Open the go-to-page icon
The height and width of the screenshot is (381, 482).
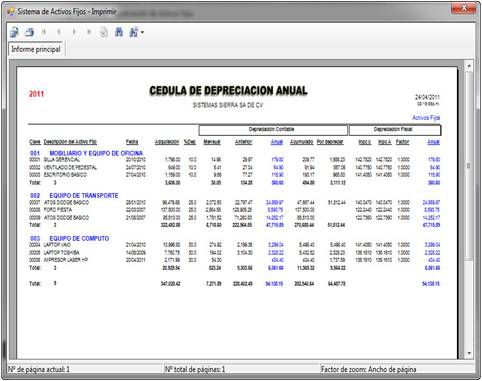tap(104, 32)
